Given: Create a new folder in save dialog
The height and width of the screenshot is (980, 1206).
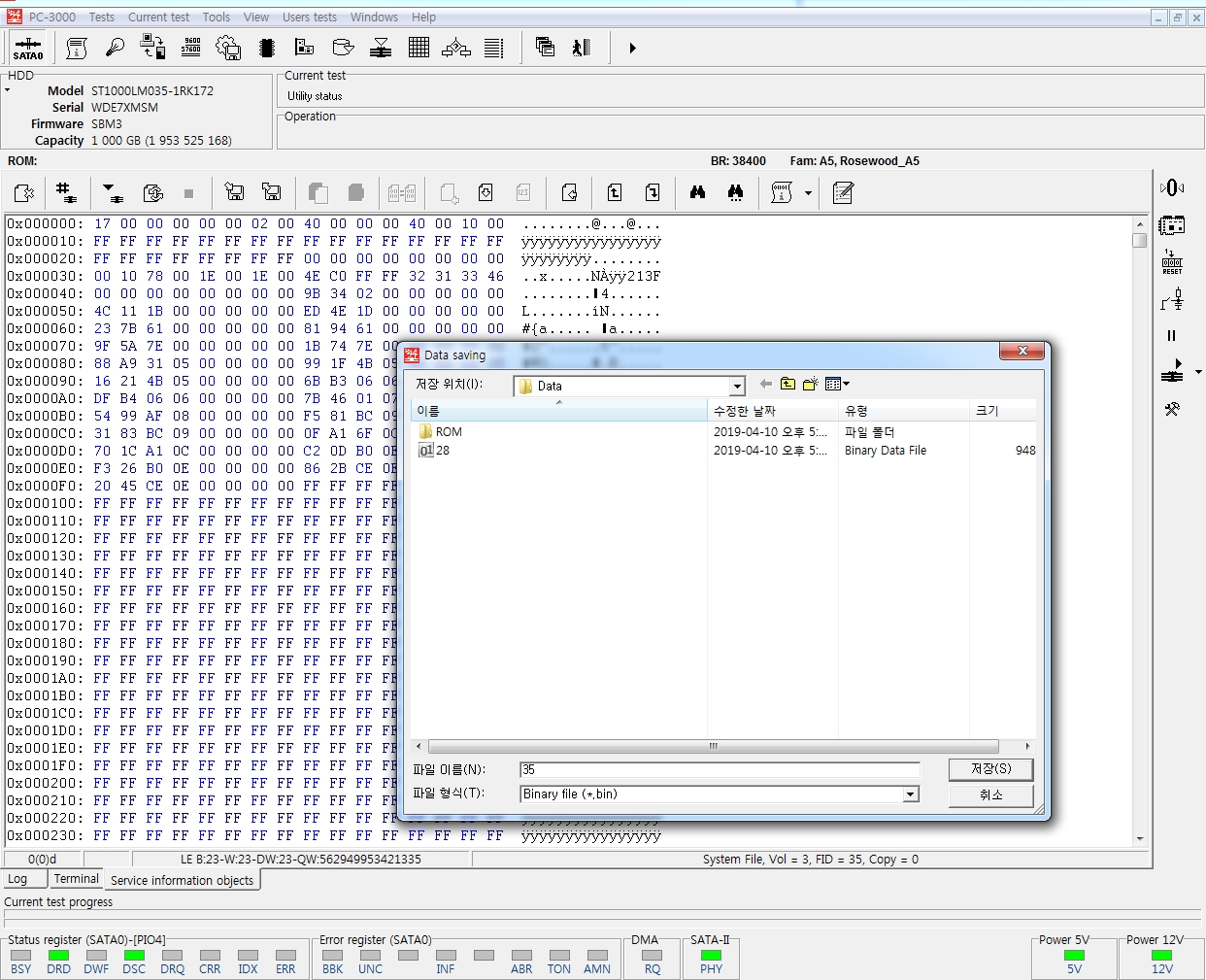Looking at the screenshot, I should click(810, 385).
